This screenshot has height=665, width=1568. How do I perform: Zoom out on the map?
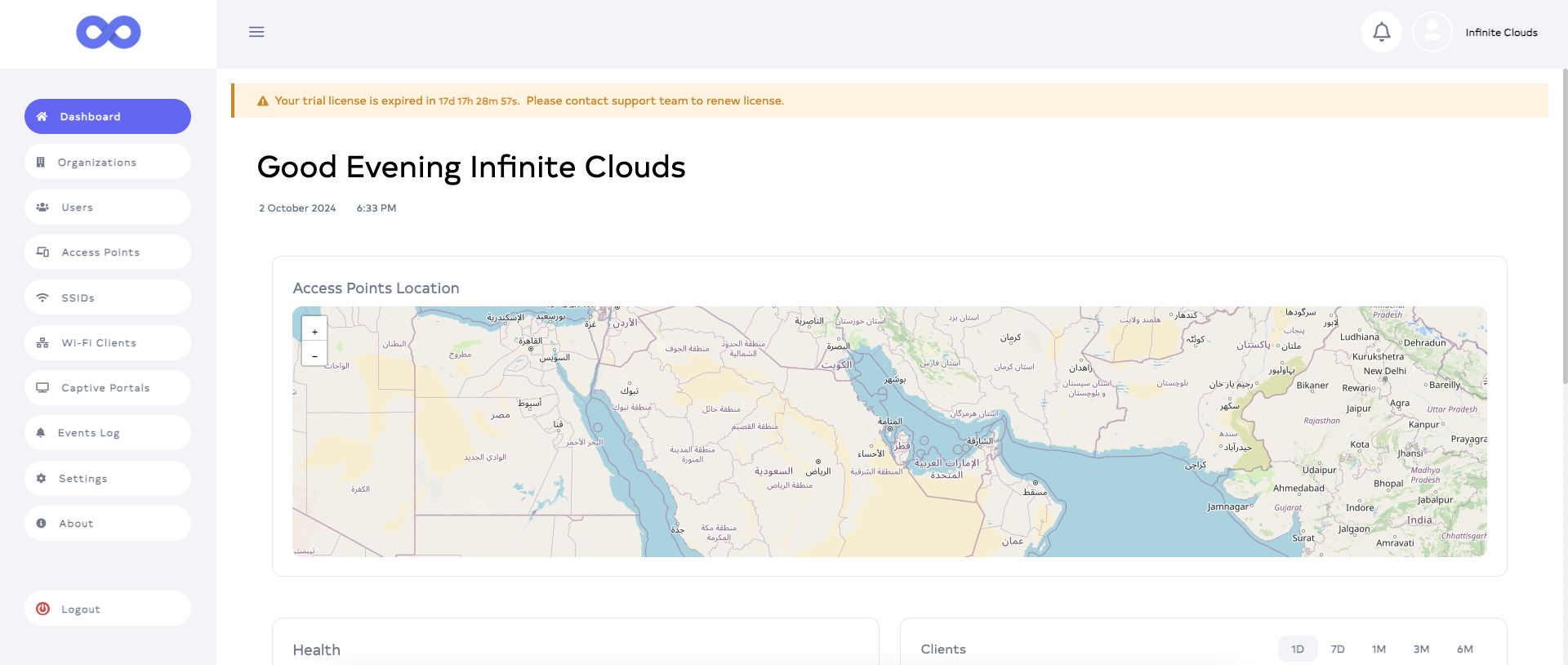tap(314, 355)
